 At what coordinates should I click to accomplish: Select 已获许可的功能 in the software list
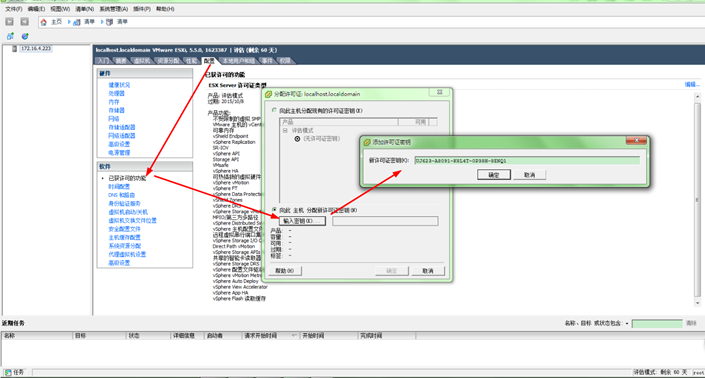127,178
